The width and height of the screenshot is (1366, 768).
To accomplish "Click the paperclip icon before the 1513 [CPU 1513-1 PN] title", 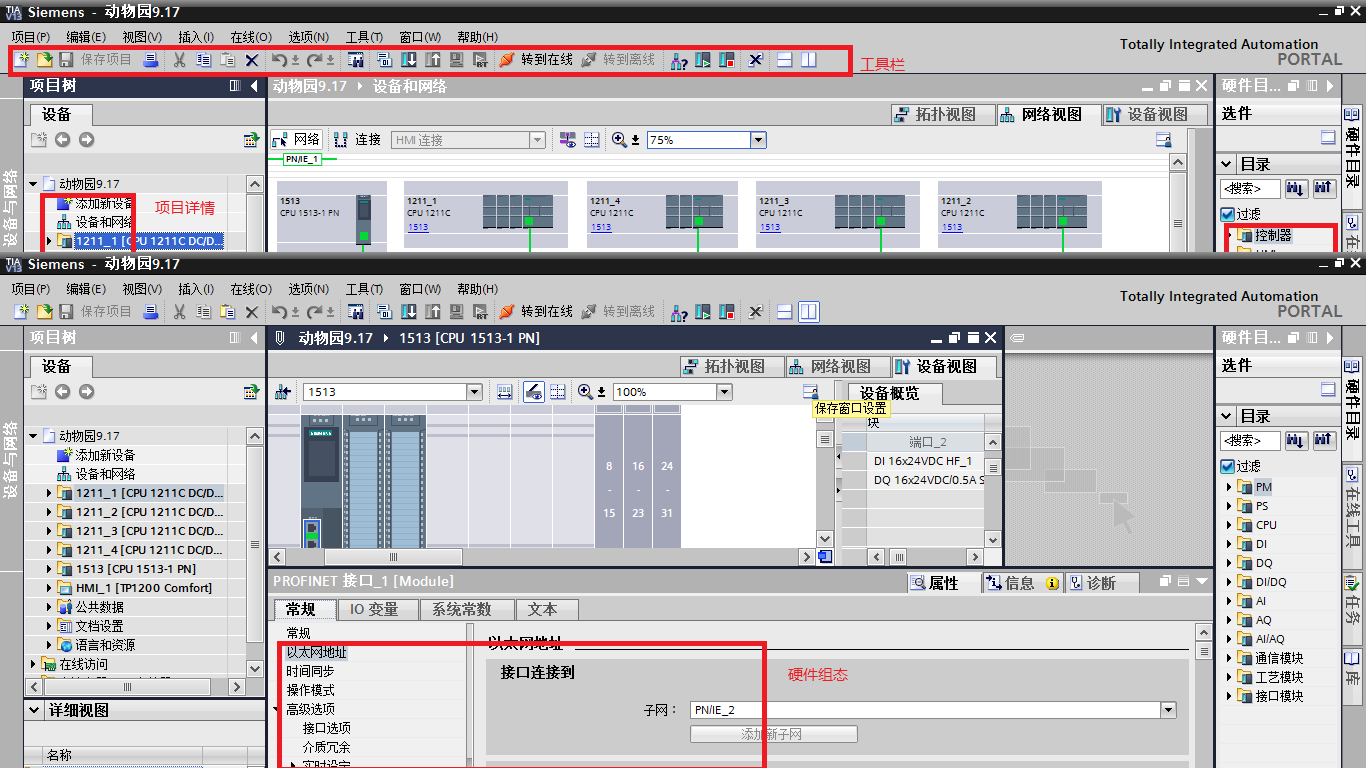I will pos(280,338).
